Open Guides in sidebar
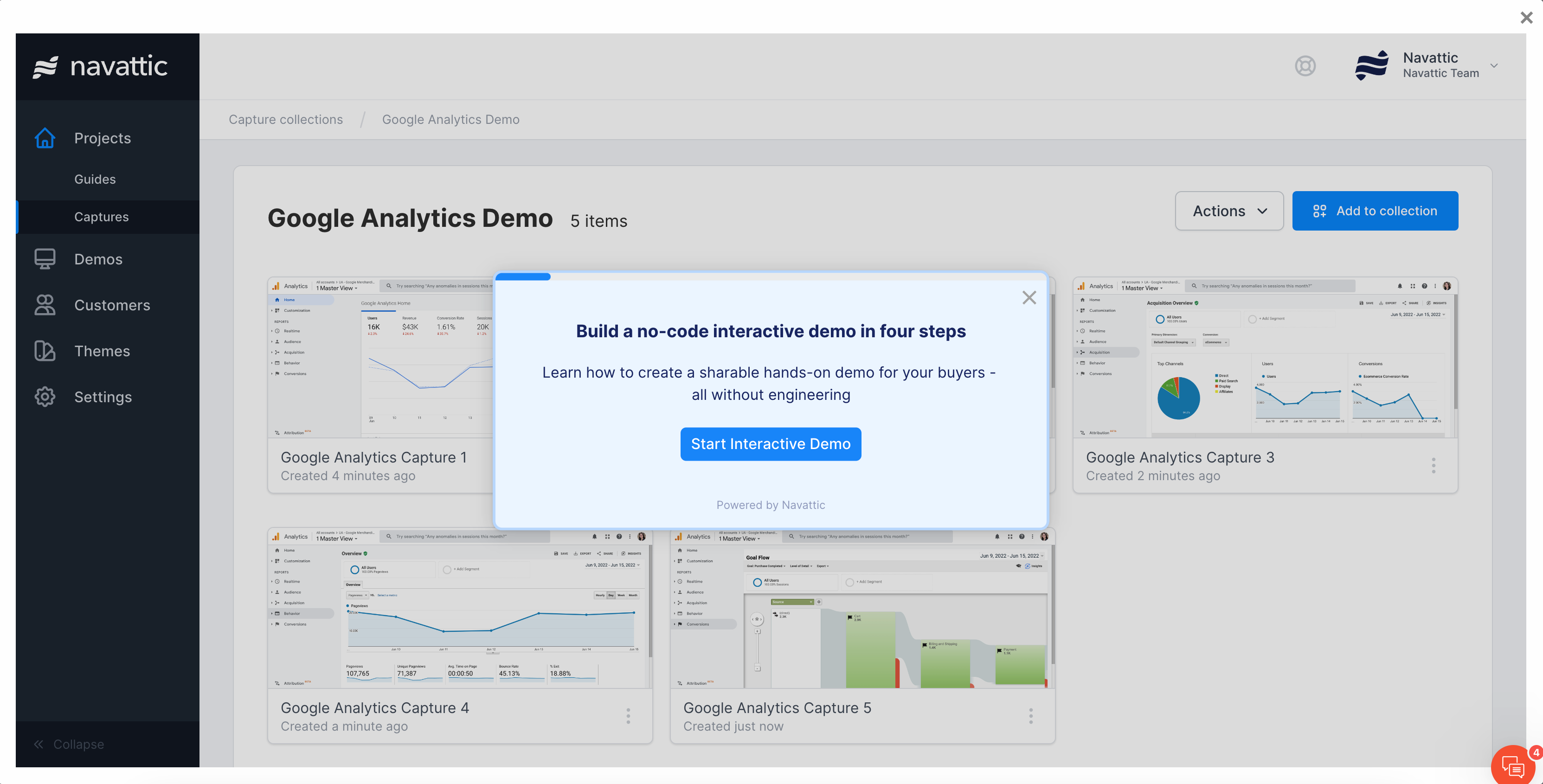1543x784 pixels. (x=95, y=179)
